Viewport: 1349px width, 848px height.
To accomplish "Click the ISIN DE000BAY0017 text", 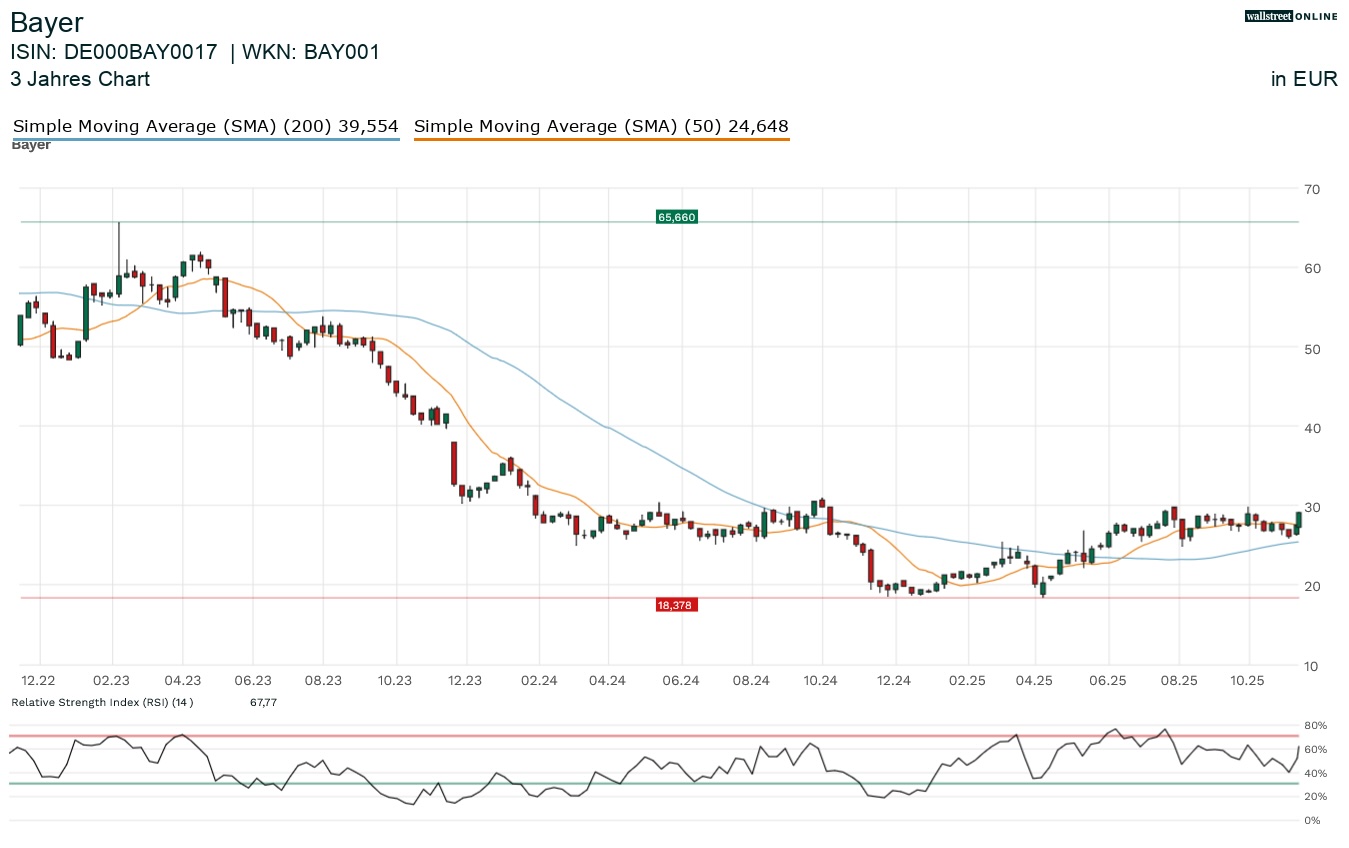I will click(113, 52).
